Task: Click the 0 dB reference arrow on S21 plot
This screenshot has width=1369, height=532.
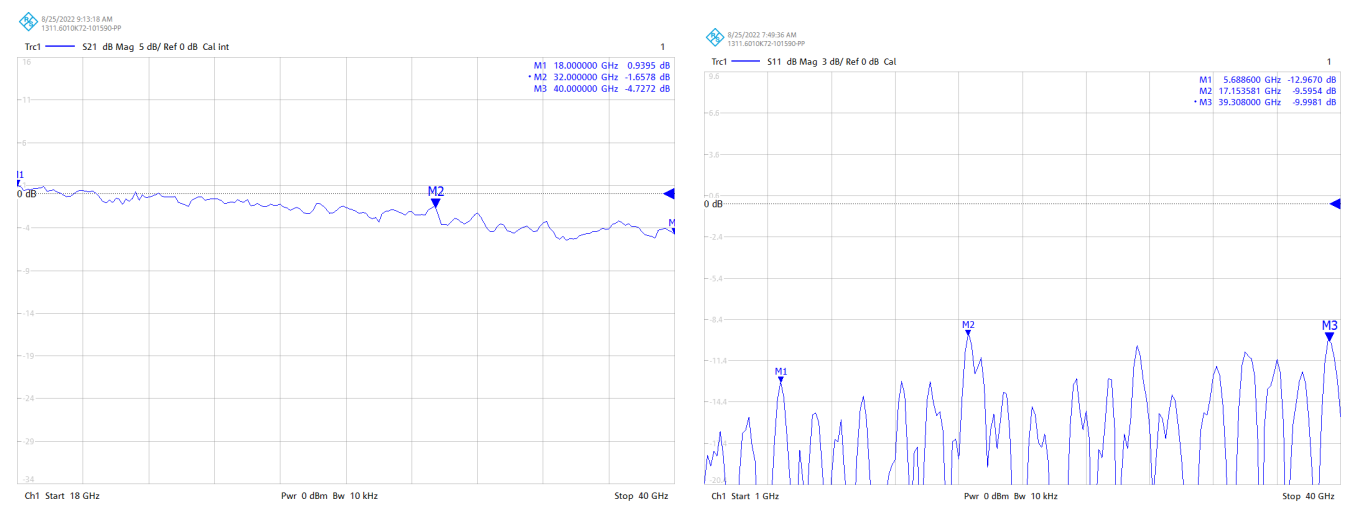Action: coord(669,193)
